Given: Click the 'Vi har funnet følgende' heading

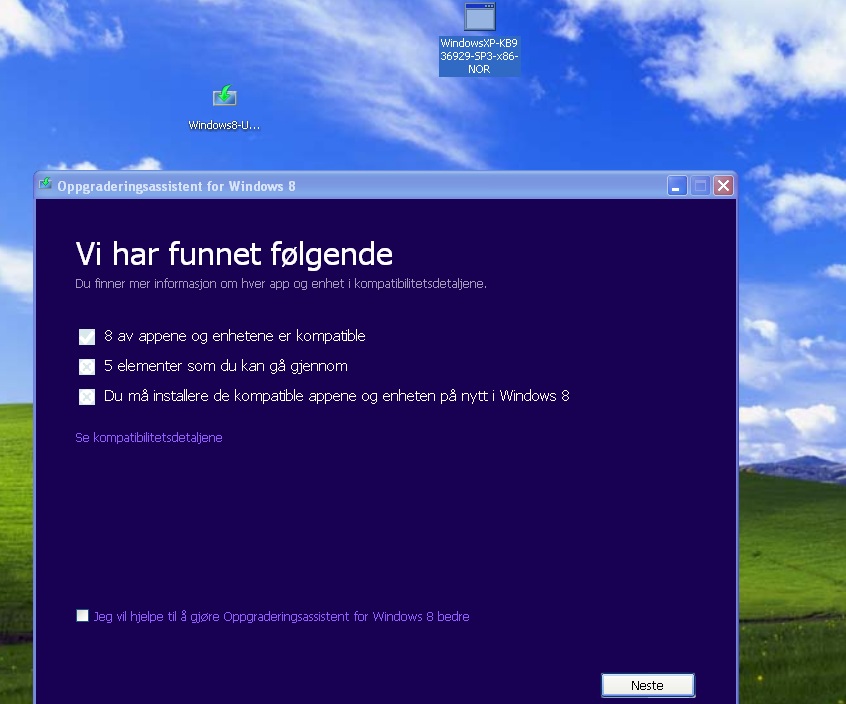Looking at the screenshot, I should click(x=234, y=254).
